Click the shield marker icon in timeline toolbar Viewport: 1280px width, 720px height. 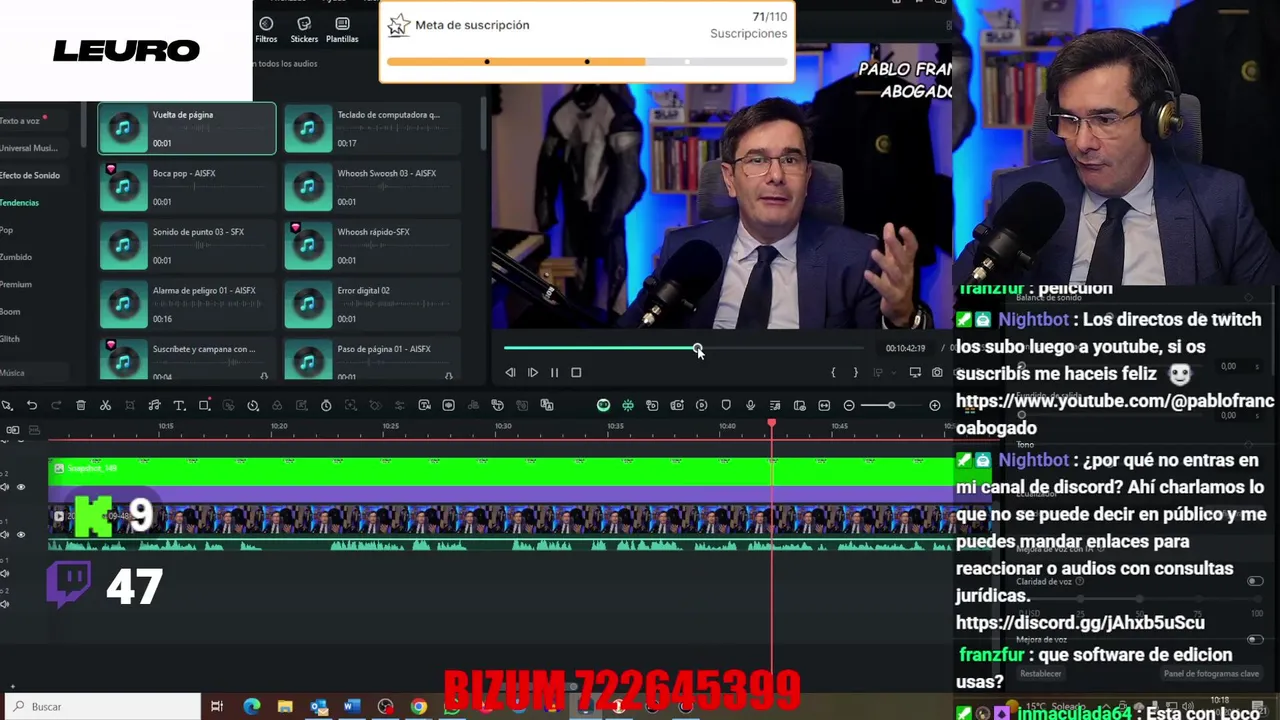click(x=726, y=405)
